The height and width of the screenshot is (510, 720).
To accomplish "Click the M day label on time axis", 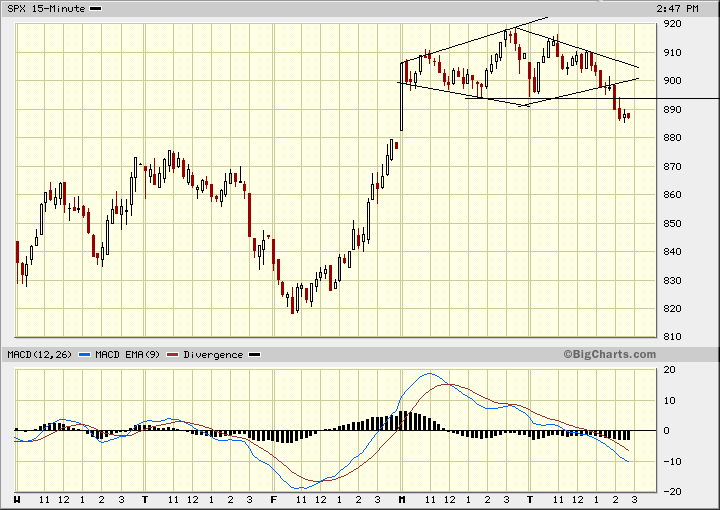I will coord(402,500).
